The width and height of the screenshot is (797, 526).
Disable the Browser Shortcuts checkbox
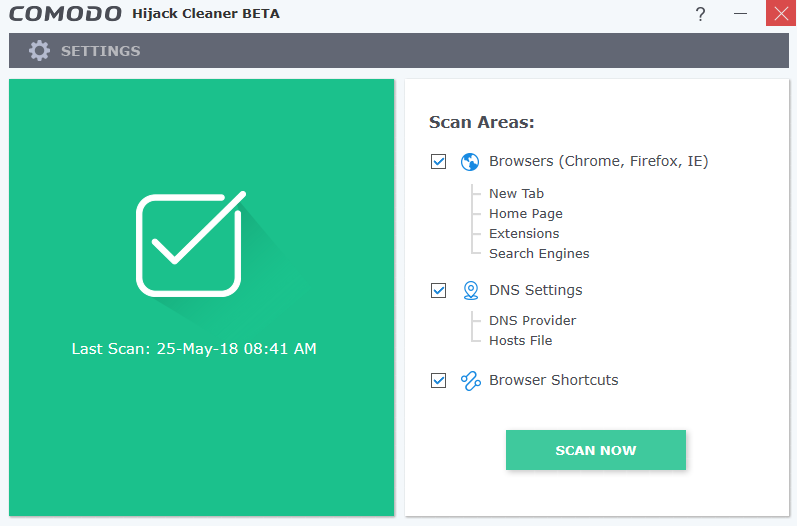438,380
